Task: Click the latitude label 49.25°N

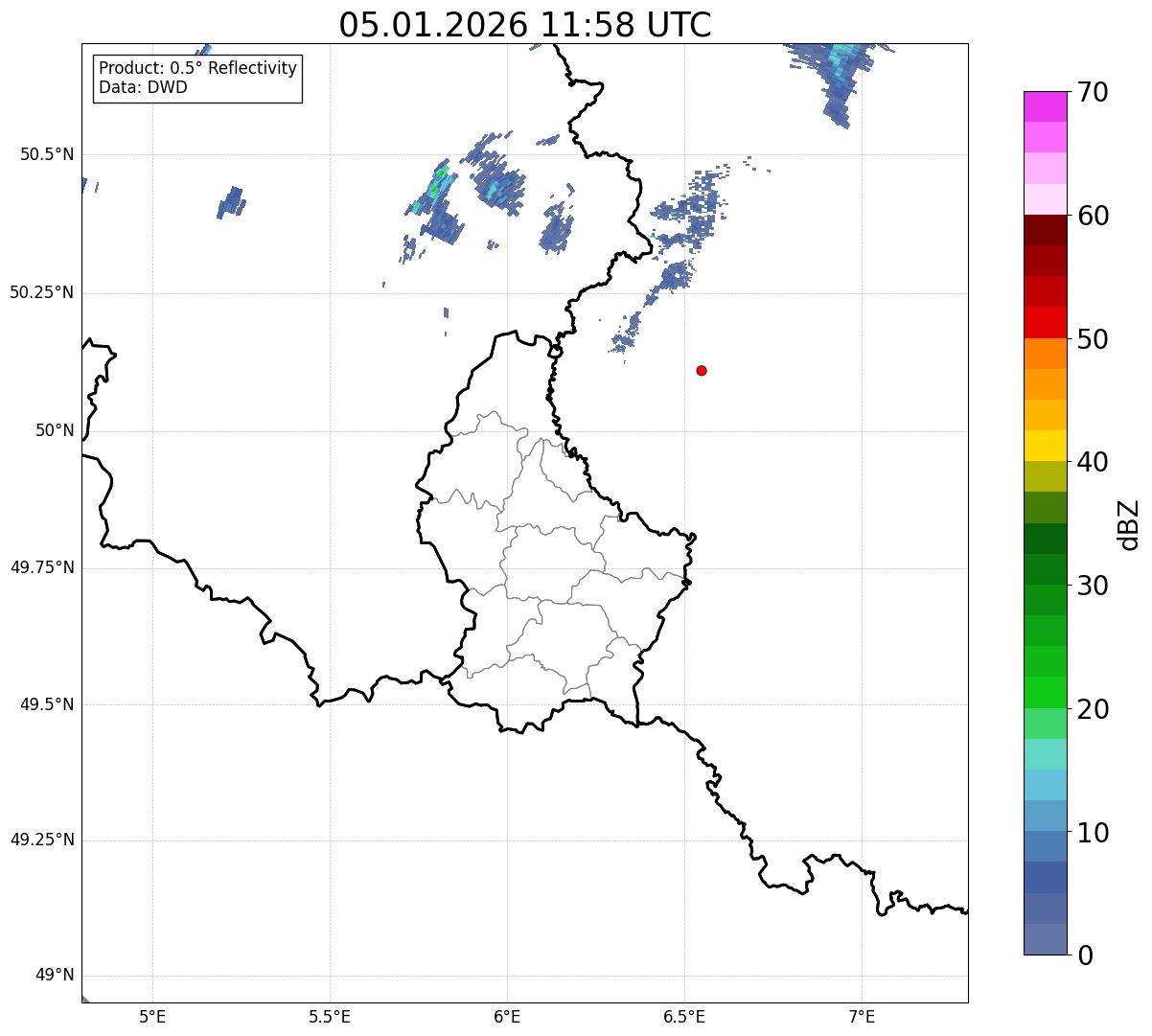Action: [x=42, y=840]
